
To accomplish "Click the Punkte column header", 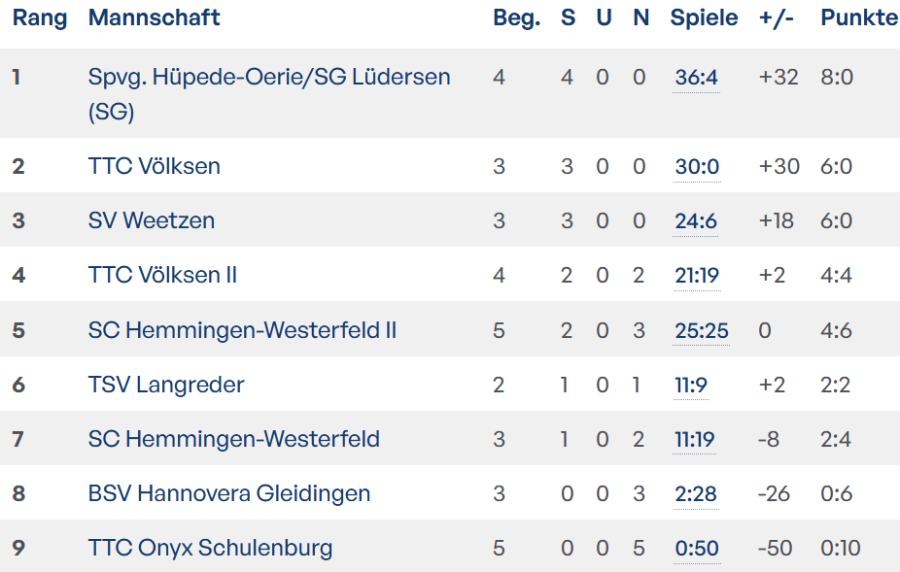I will tap(859, 18).
